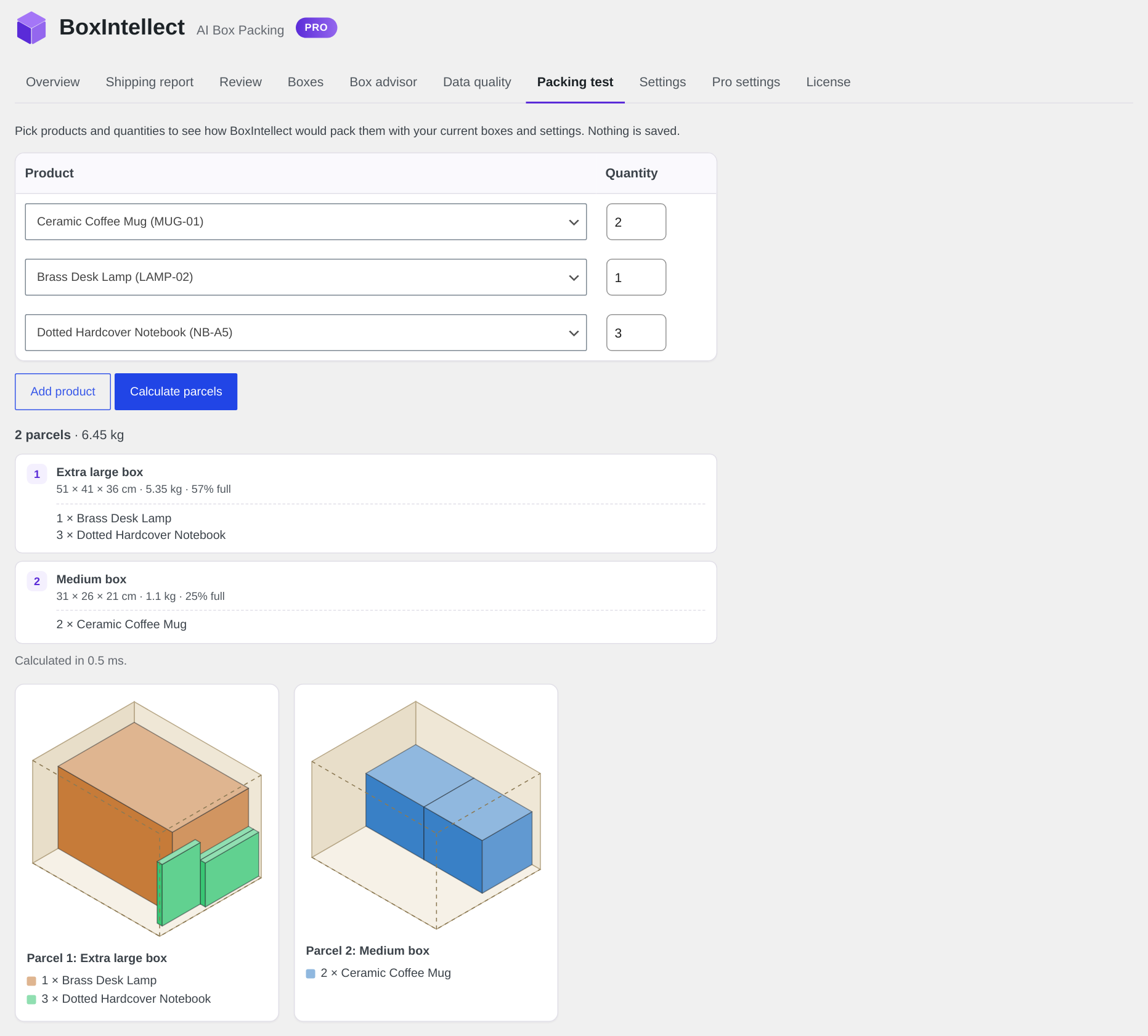
Task: Click the quantity field showing 3
Action: coord(636,333)
